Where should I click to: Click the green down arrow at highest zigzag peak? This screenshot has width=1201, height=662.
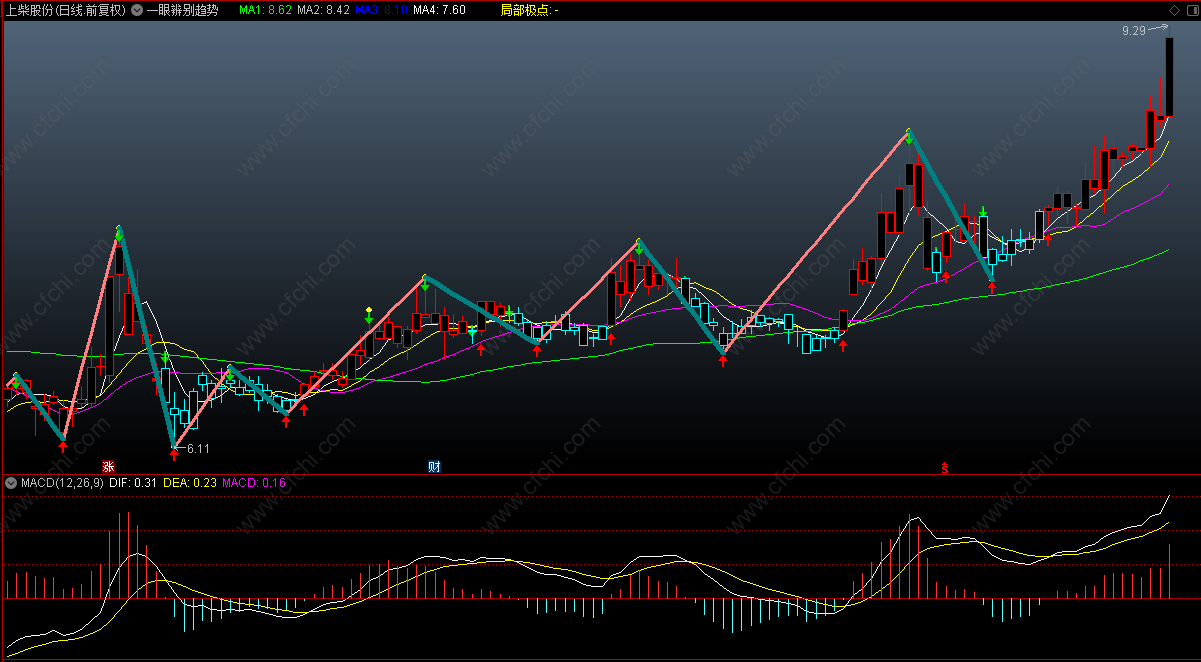point(909,138)
